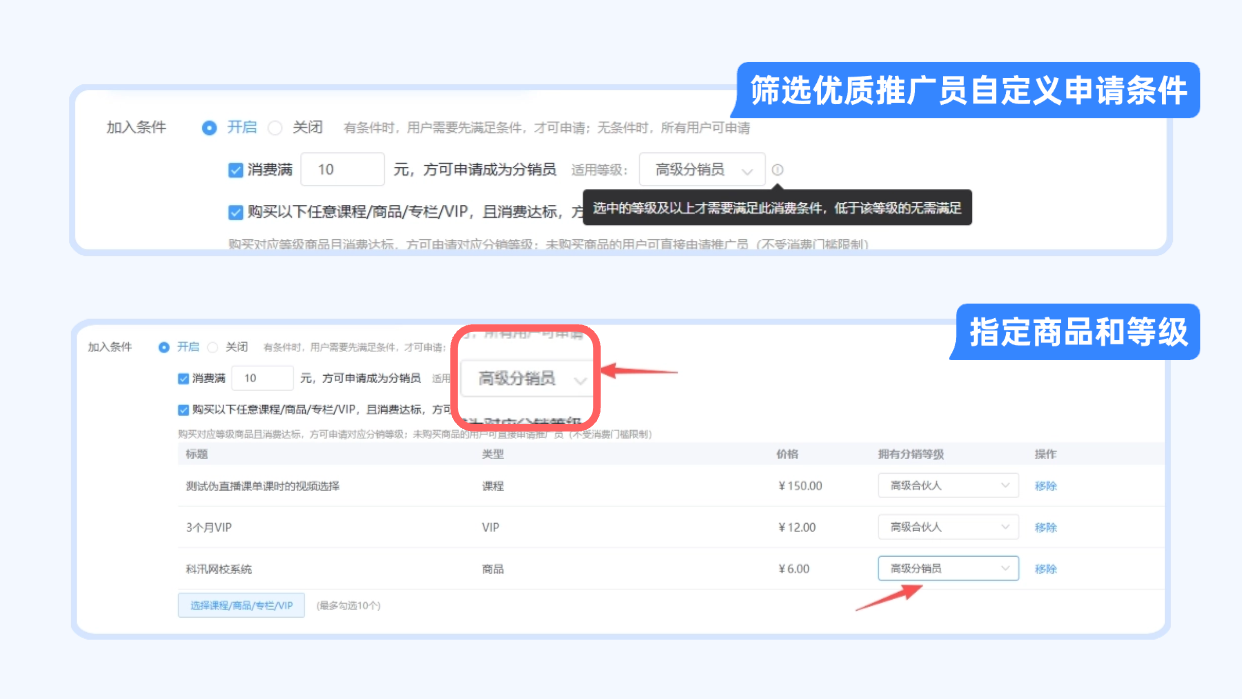Click the 标题 column header
The width and height of the screenshot is (1242, 699).
click(197, 454)
